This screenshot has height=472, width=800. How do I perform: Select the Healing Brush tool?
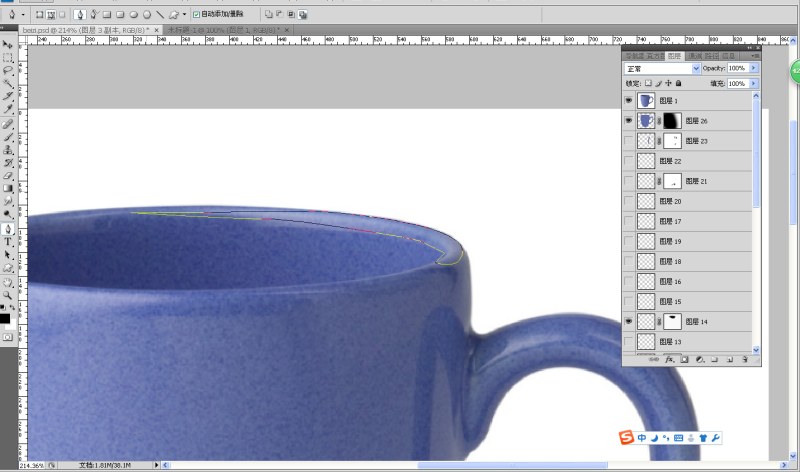point(8,124)
